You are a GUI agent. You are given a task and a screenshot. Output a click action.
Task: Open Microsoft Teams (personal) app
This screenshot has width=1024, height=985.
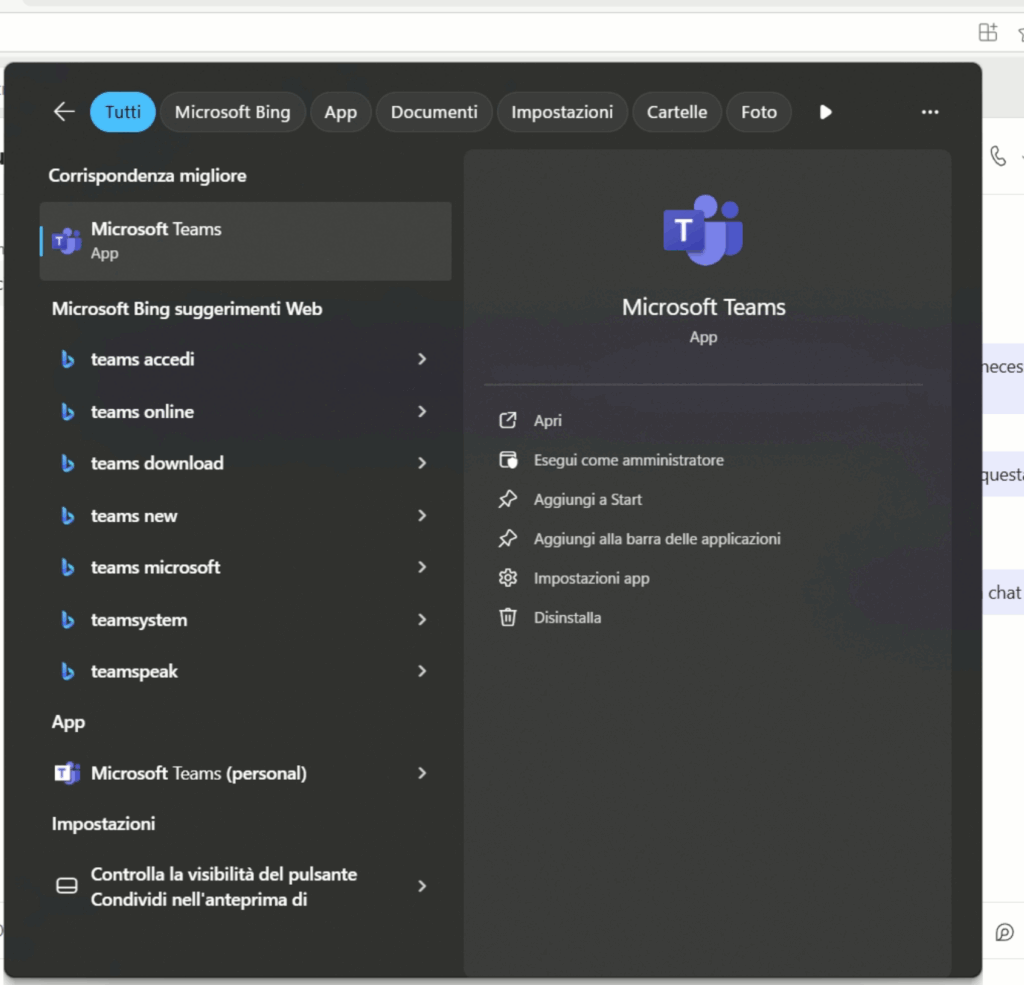tap(199, 773)
